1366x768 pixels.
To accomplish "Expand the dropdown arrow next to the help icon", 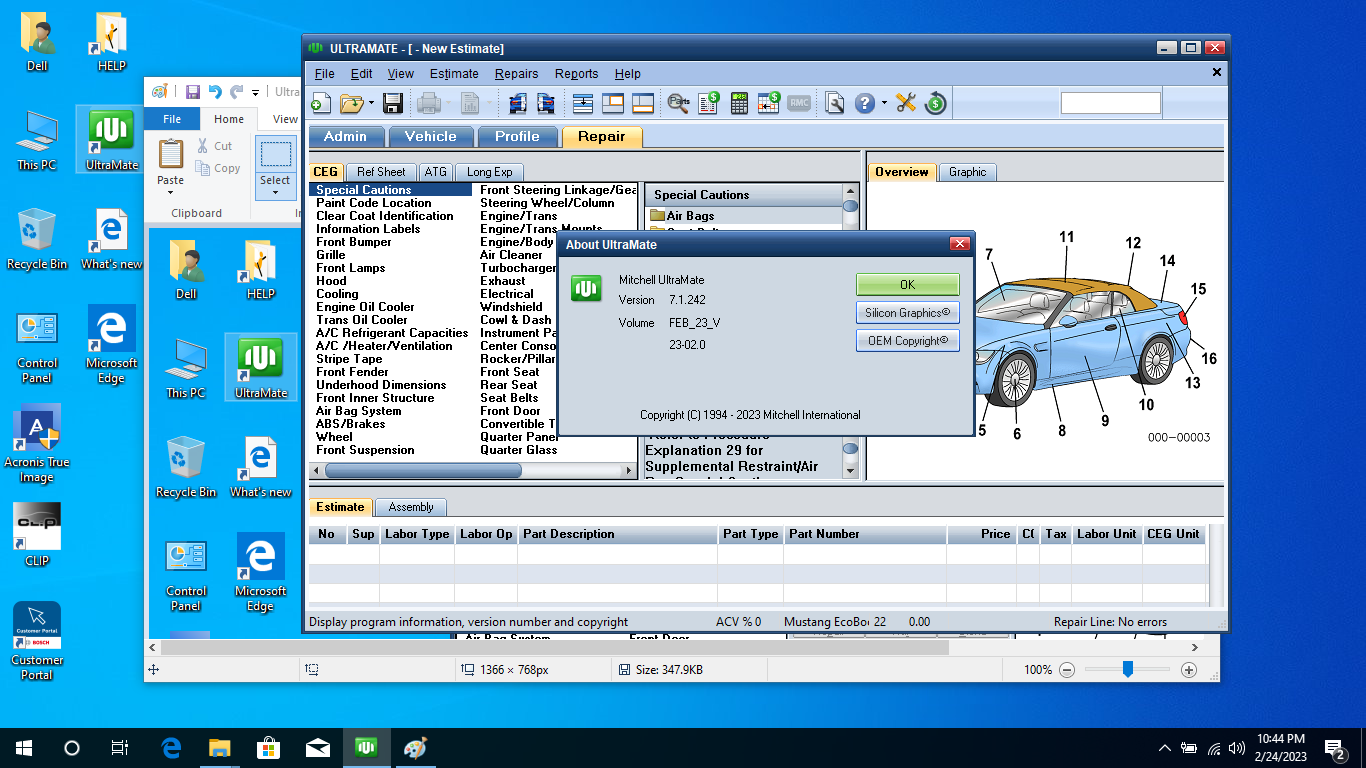I will (884, 103).
